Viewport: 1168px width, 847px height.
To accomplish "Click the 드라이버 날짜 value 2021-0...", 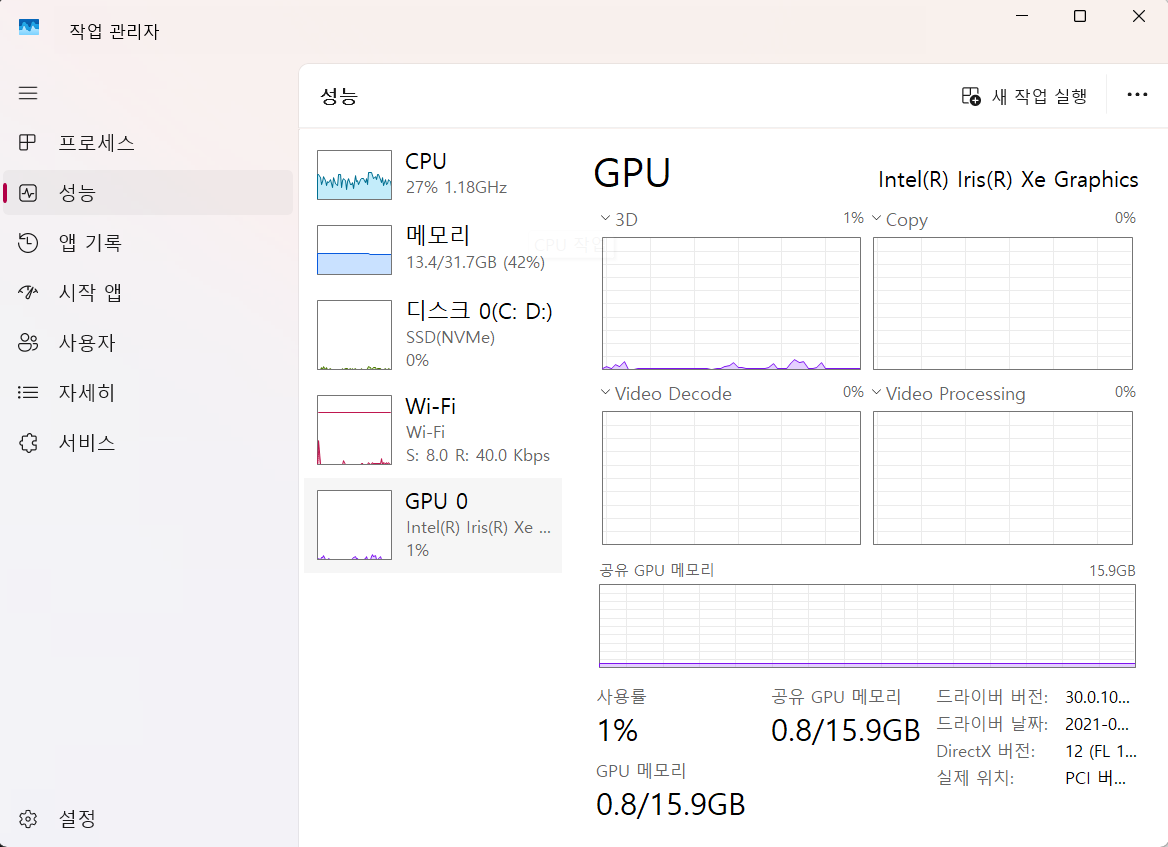I will [x=1097, y=724].
